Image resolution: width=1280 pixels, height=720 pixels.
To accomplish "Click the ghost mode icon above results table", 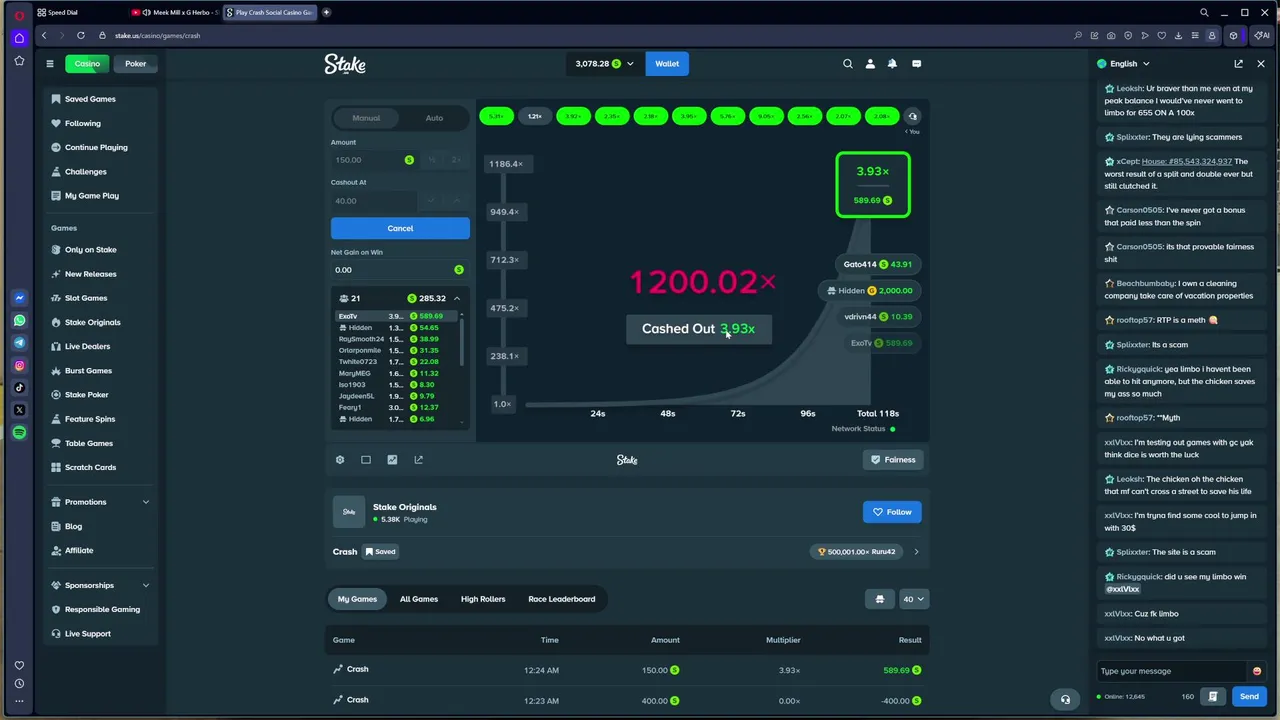I will point(880,599).
